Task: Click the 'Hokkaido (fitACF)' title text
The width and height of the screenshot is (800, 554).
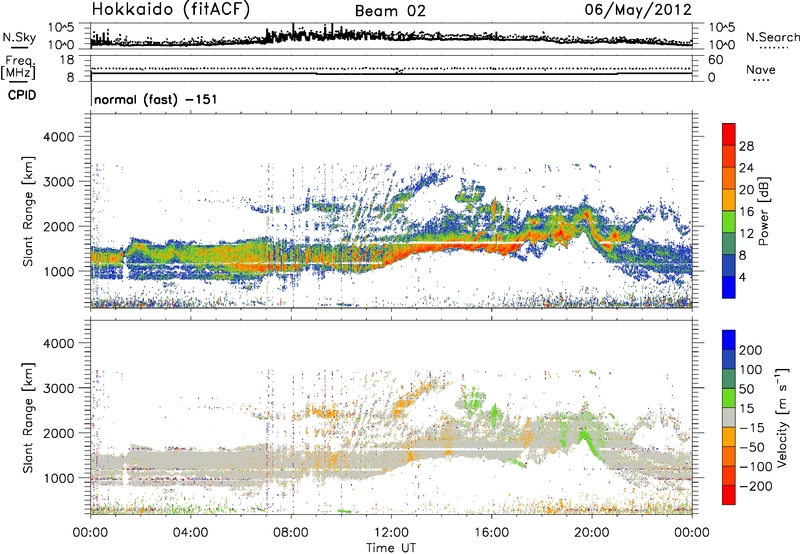Action: [171, 10]
